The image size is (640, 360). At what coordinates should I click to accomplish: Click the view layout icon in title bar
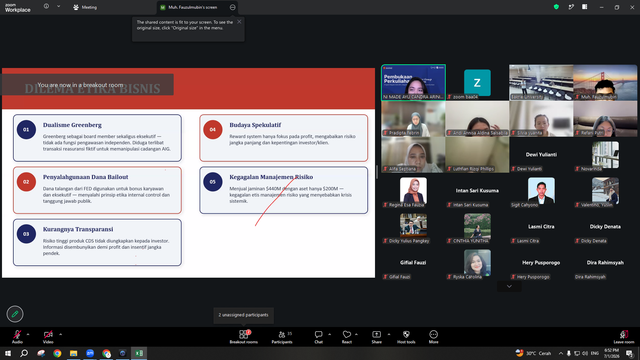point(584,7)
